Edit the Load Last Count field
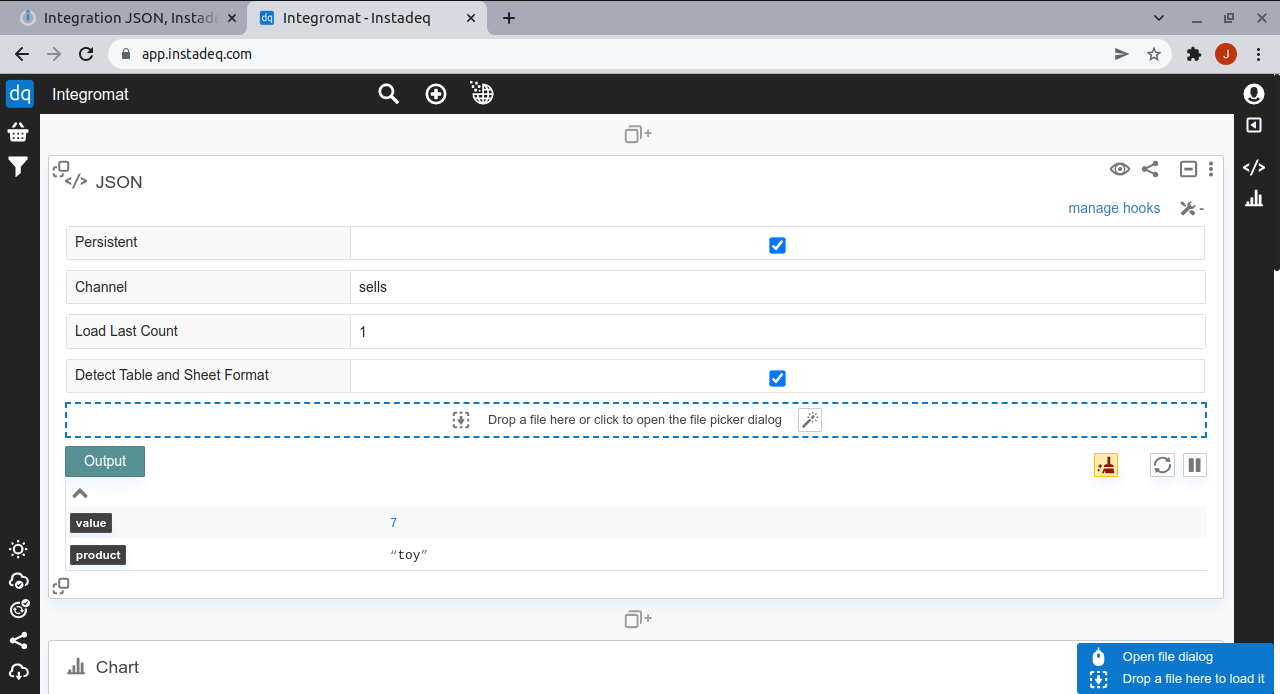 pyautogui.click(x=777, y=331)
